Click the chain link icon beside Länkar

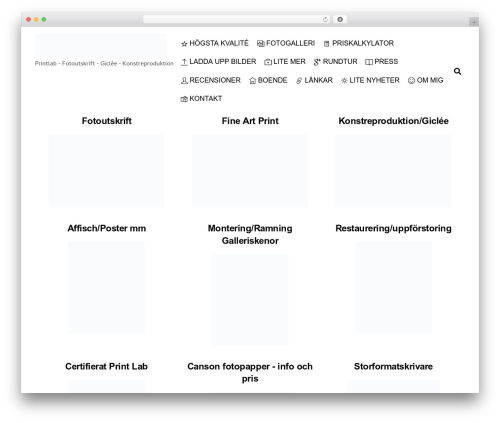pos(299,81)
